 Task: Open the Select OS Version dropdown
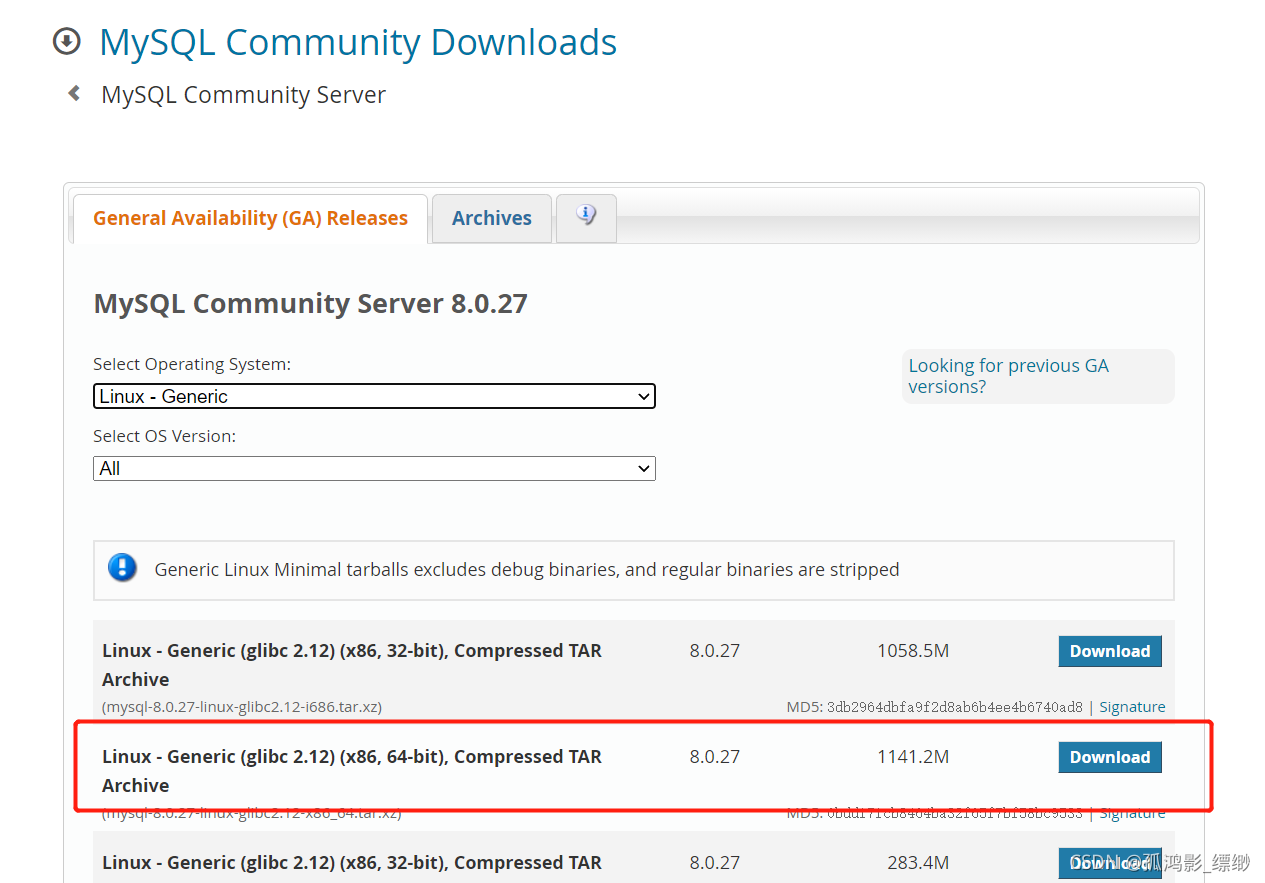374,468
